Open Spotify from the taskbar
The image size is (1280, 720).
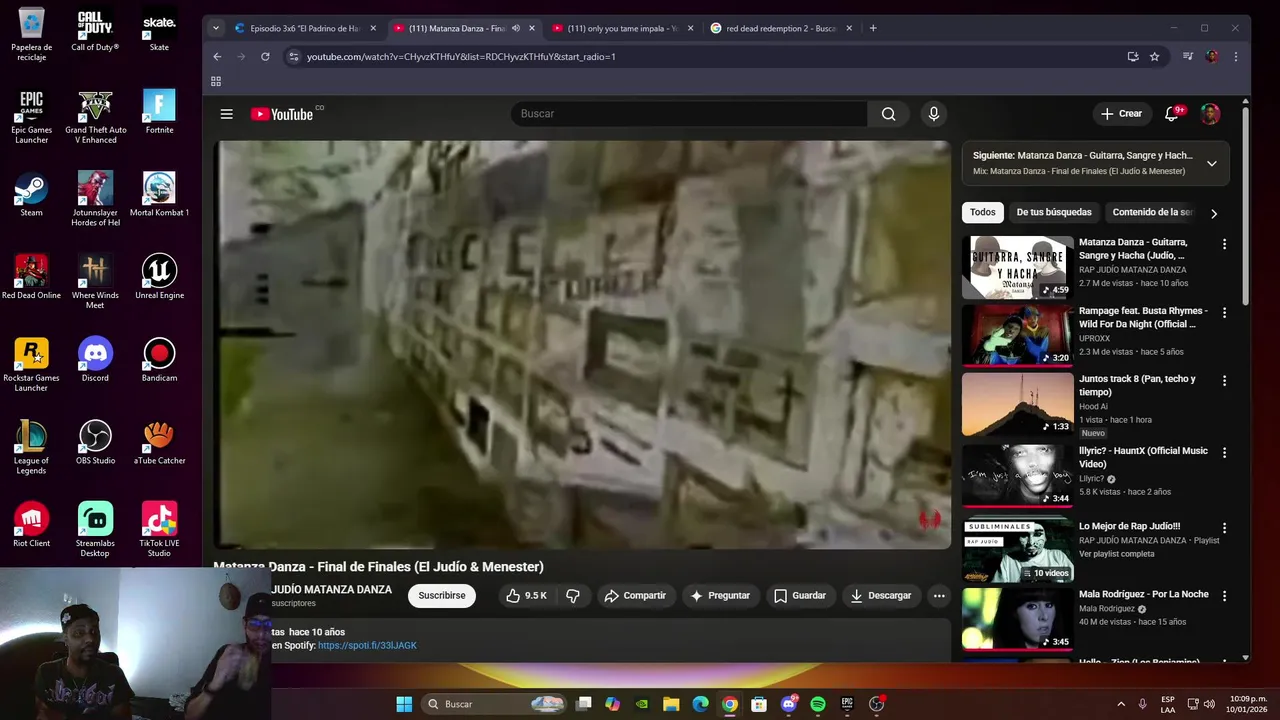pos(818,704)
